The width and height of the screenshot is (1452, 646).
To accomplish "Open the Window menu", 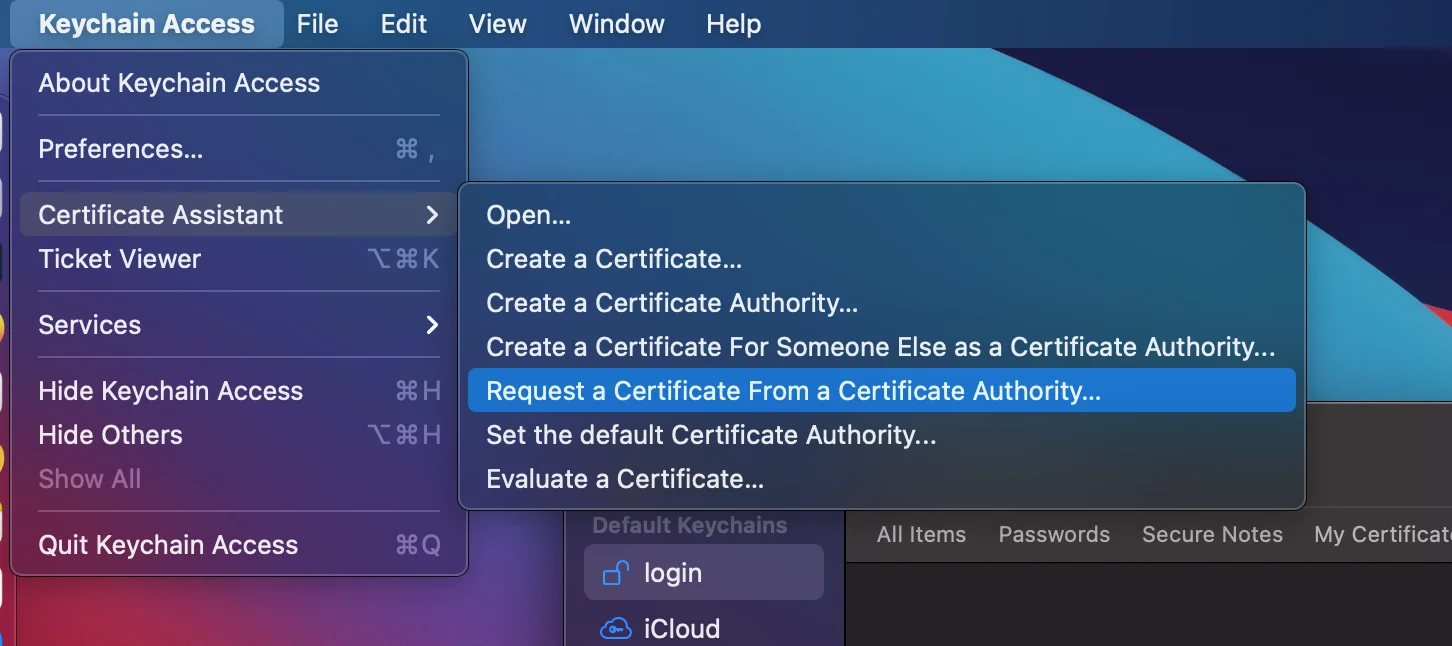I will coord(616,24).
